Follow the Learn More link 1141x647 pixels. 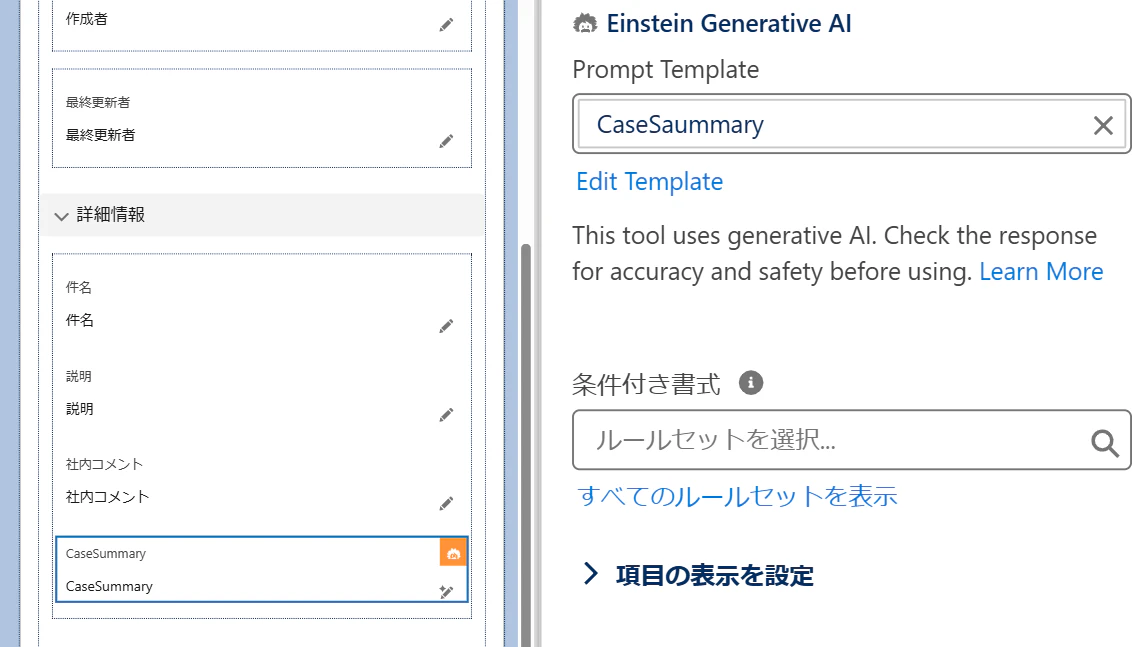pyautogui.click(x=1041, y=271)
